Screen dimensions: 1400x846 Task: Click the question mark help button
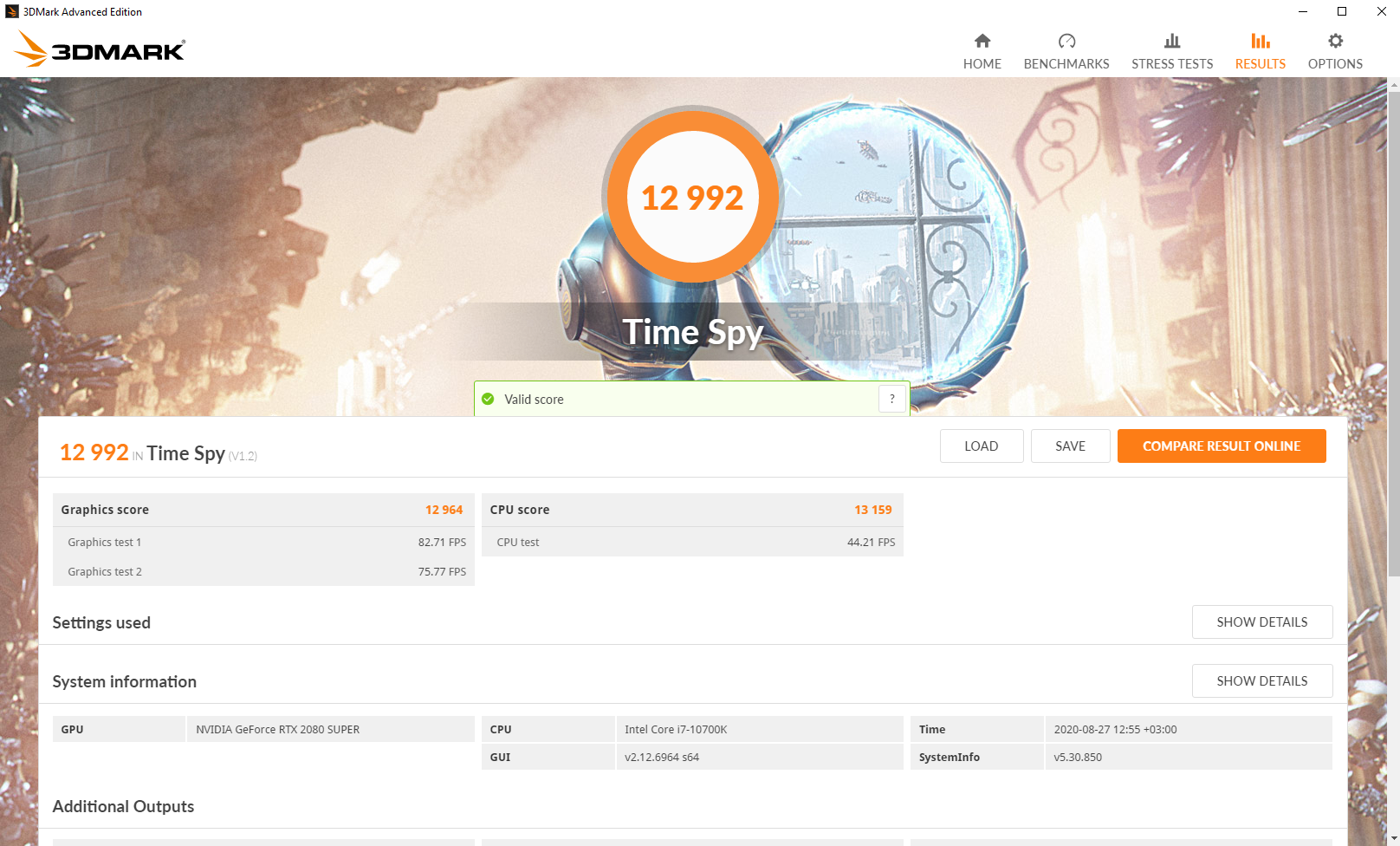(x=891, y=399)
